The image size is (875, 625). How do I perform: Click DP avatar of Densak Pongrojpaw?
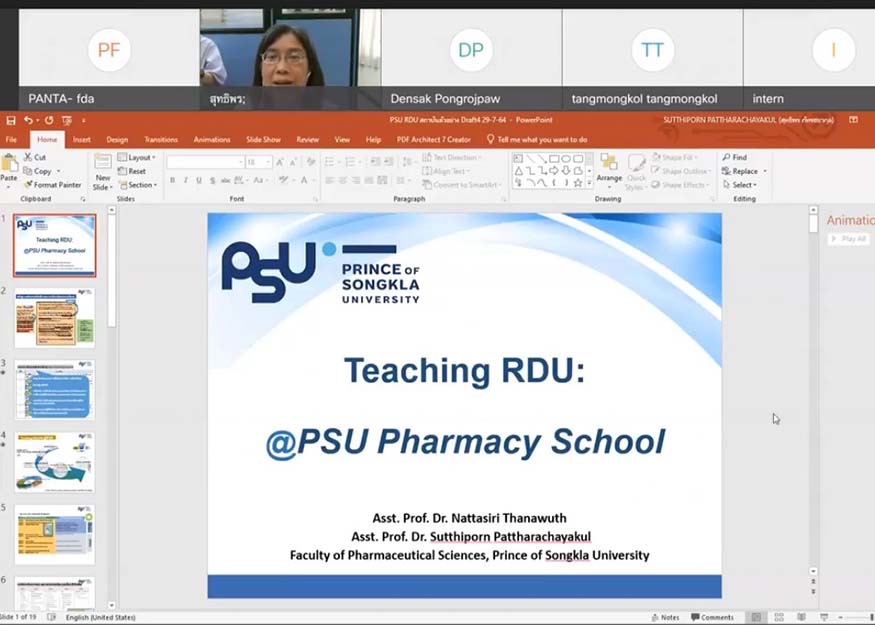471,50
